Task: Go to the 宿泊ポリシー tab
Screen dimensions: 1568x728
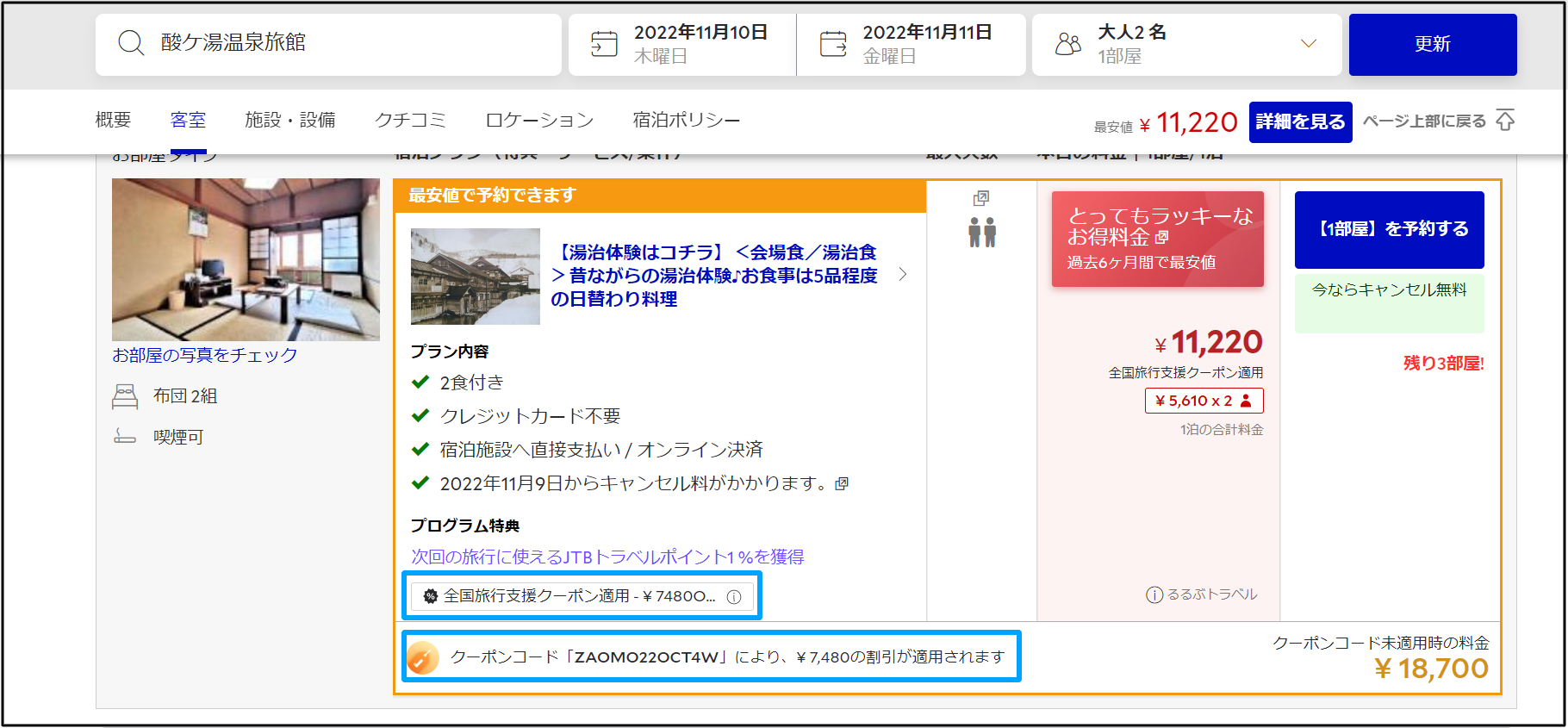Action: coord(686,121)
